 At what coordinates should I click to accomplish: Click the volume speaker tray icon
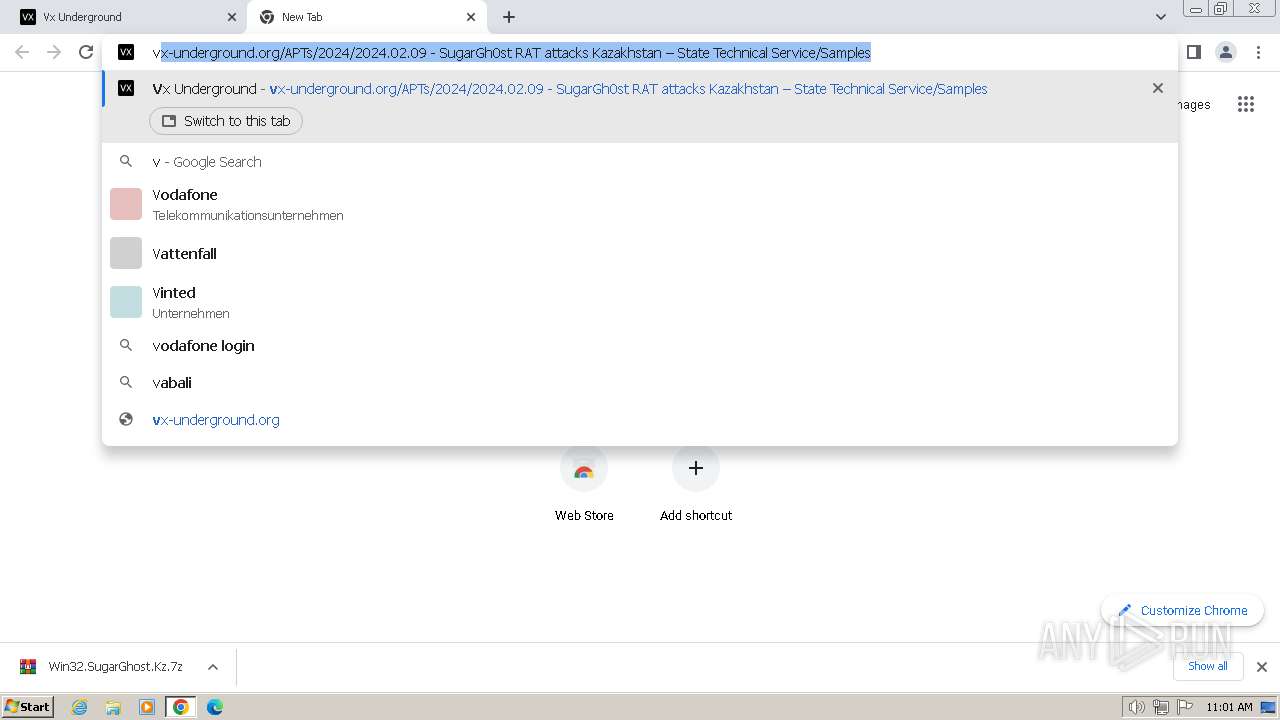click(1136, 707)
